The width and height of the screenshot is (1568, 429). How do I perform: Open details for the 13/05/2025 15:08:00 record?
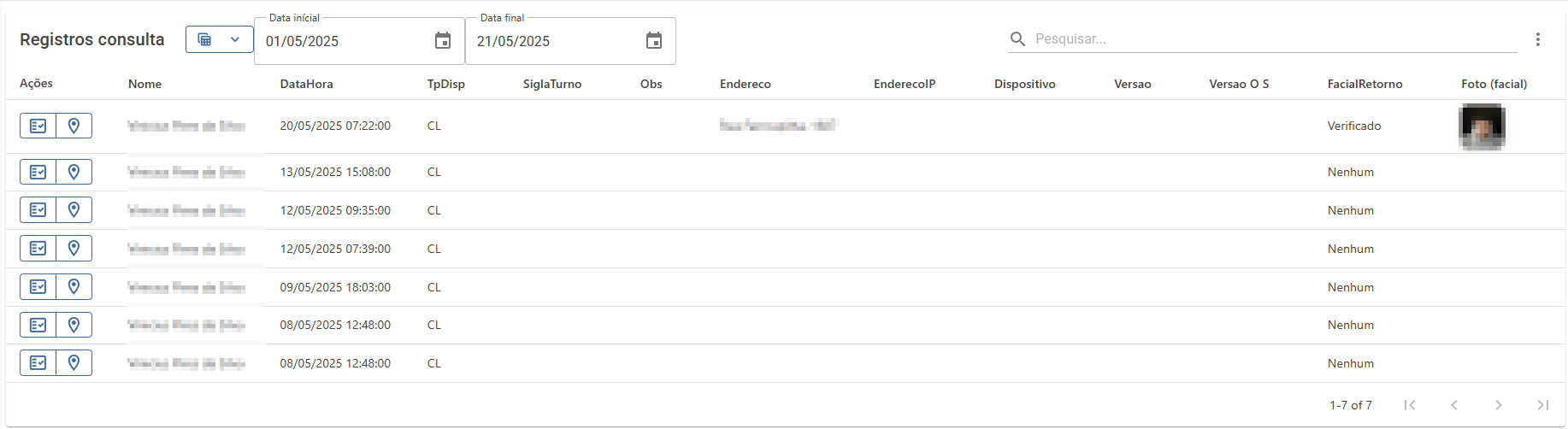click(x=38, y=172)
